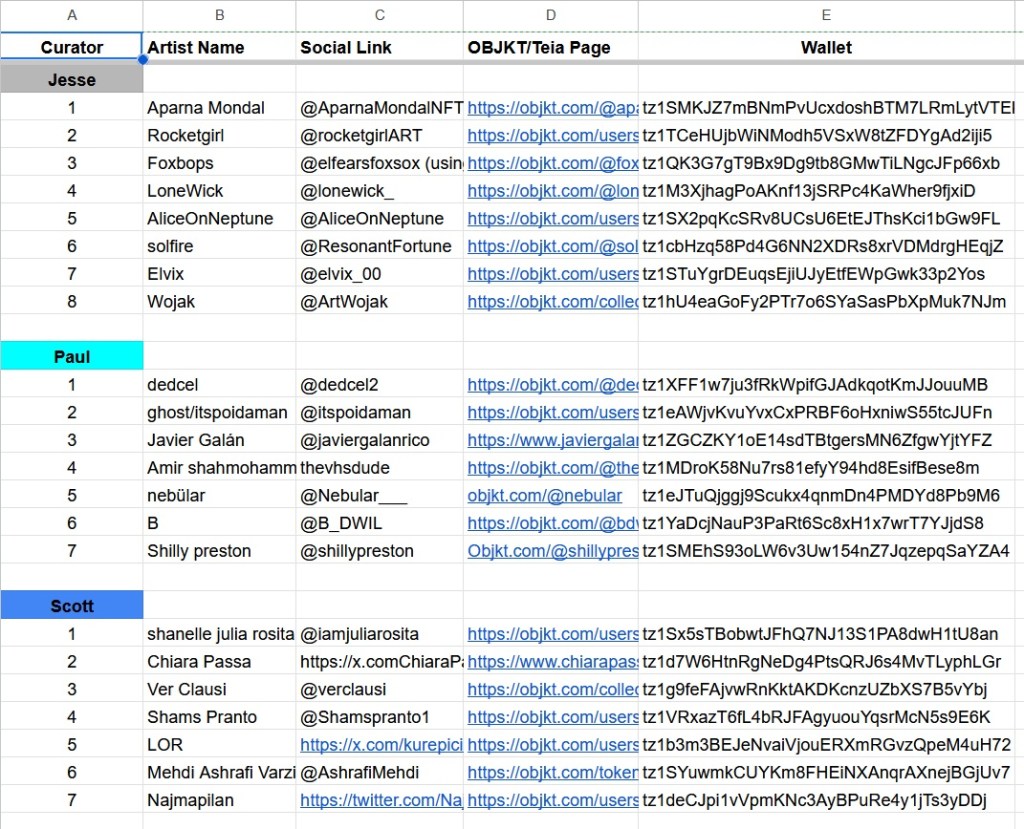Screen dimensions: 1024x829
Task: Select Wojak's wallet address cell
Action: 826,302
